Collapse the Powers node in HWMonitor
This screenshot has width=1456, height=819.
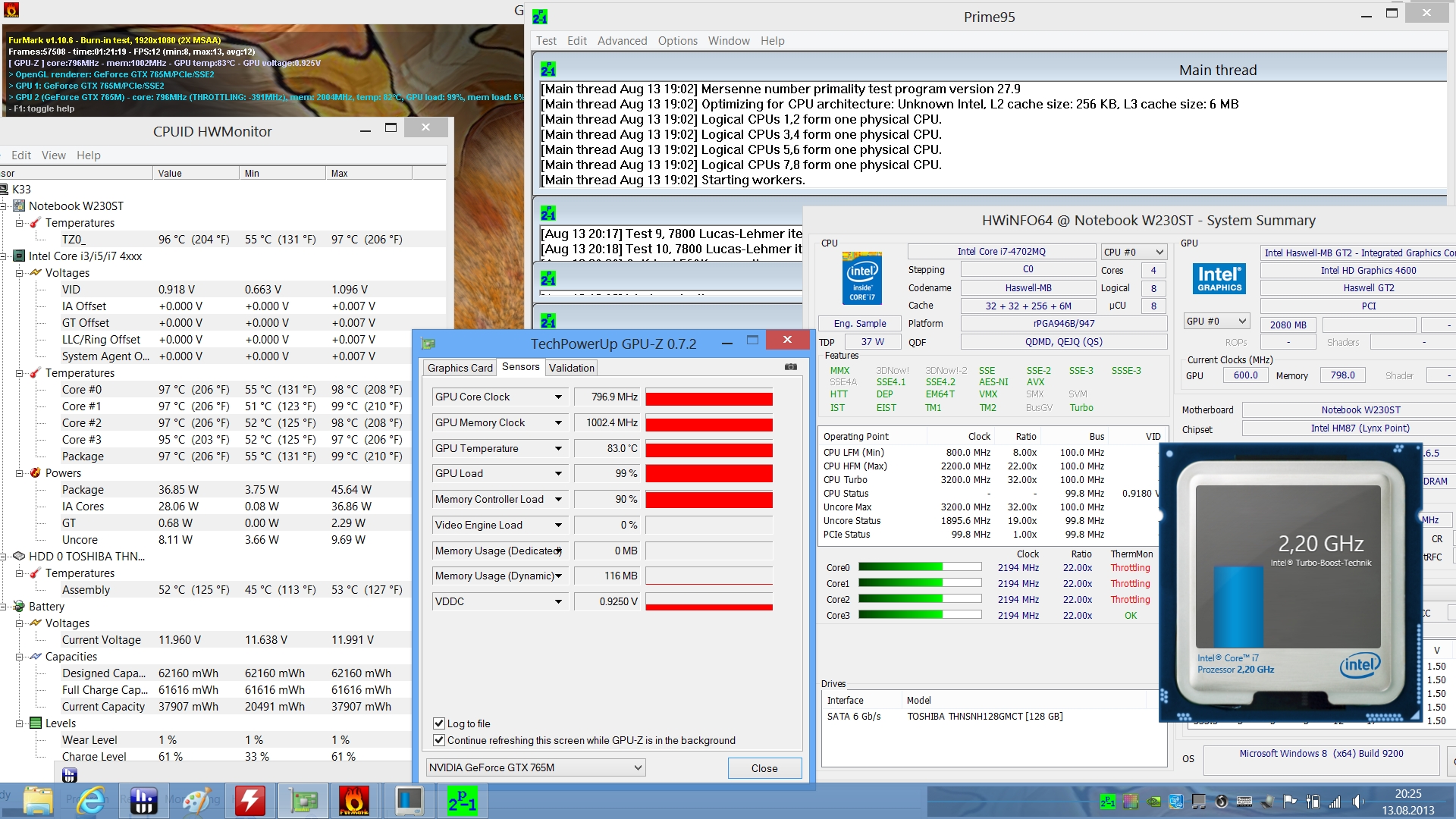[20, 473]
